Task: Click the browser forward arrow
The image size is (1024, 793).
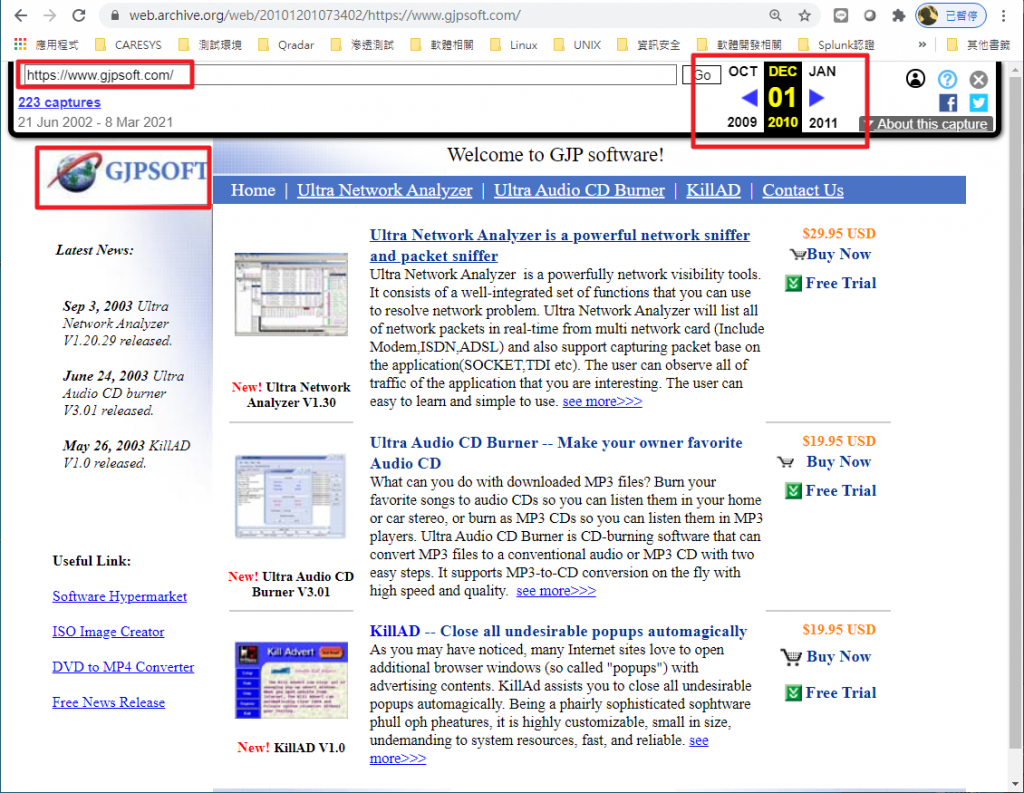Action: 50,15
